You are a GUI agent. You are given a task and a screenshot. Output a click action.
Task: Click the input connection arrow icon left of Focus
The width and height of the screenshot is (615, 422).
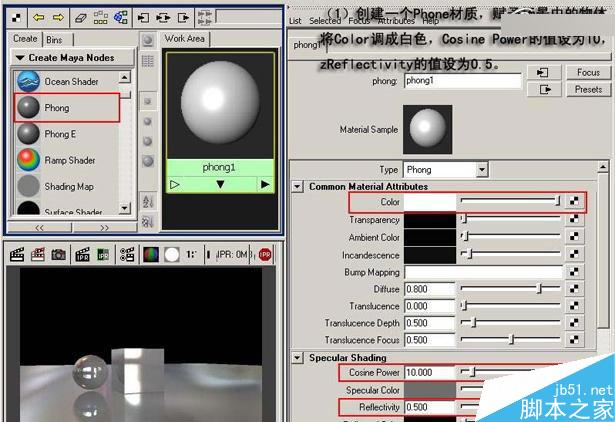point(542,73)
